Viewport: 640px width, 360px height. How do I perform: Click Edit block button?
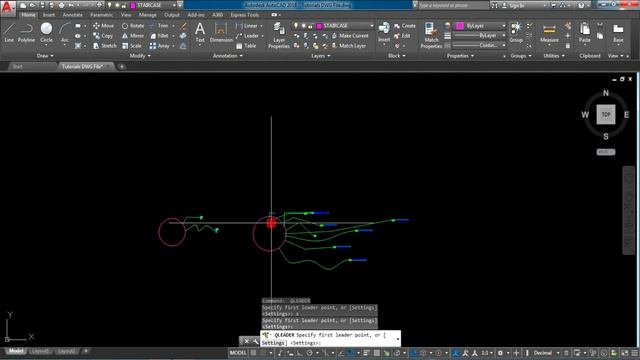click(x=402, y=36)
